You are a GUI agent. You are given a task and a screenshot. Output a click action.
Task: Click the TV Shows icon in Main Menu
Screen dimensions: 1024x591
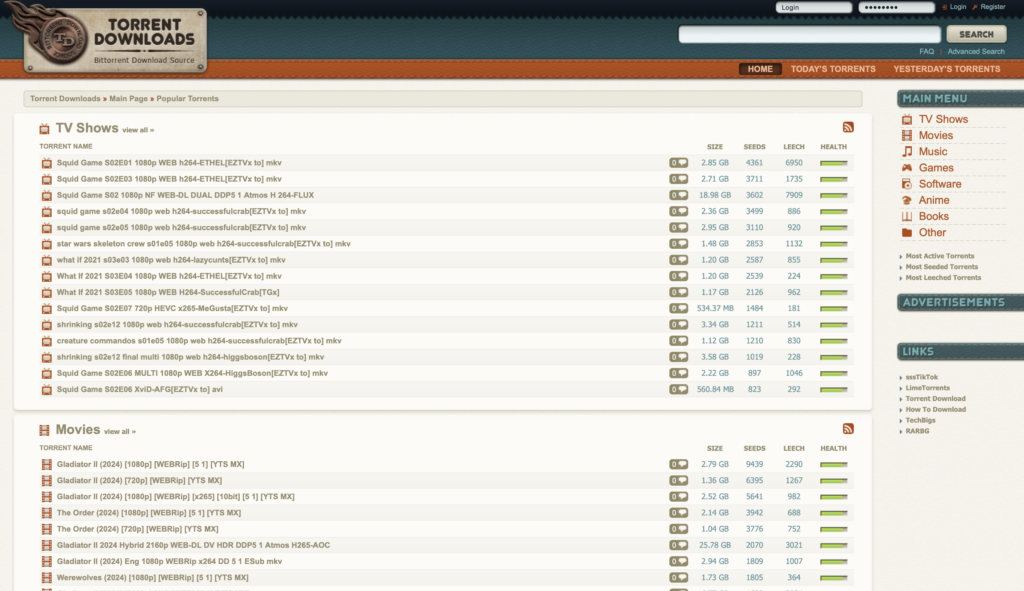(x=906, y=120)
